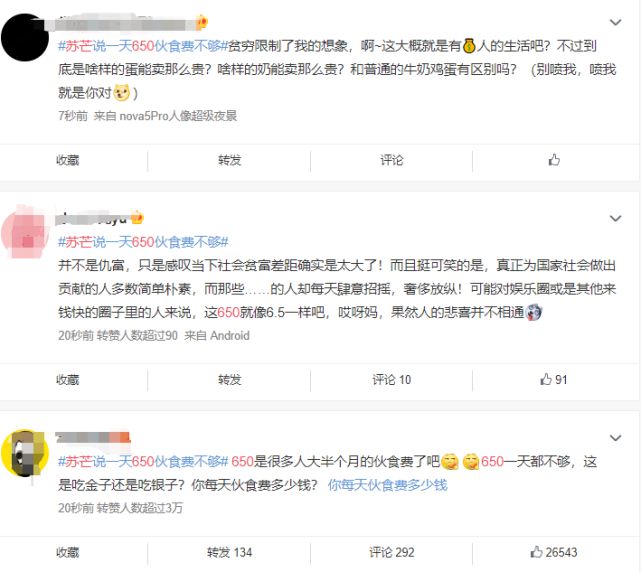This screenshot has width=641, height=572.
Task: Expand options chevron on the first post
Action: pyautogui.click(x=615, y=22)
